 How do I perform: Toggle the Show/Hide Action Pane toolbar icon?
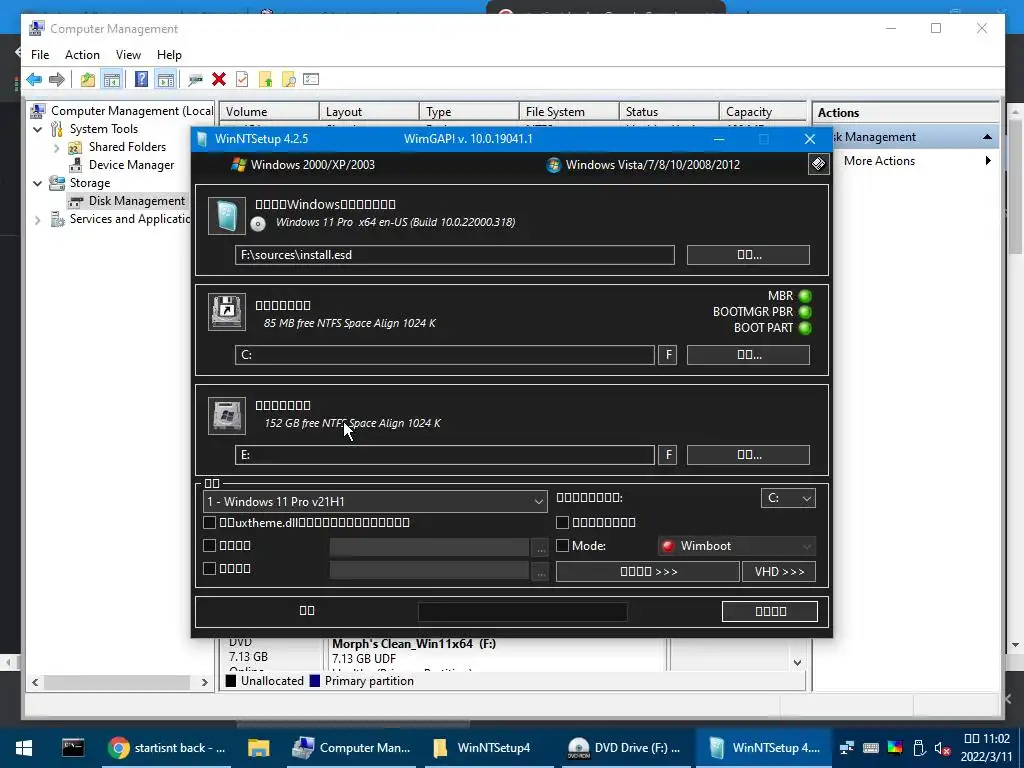coord(166,80)
